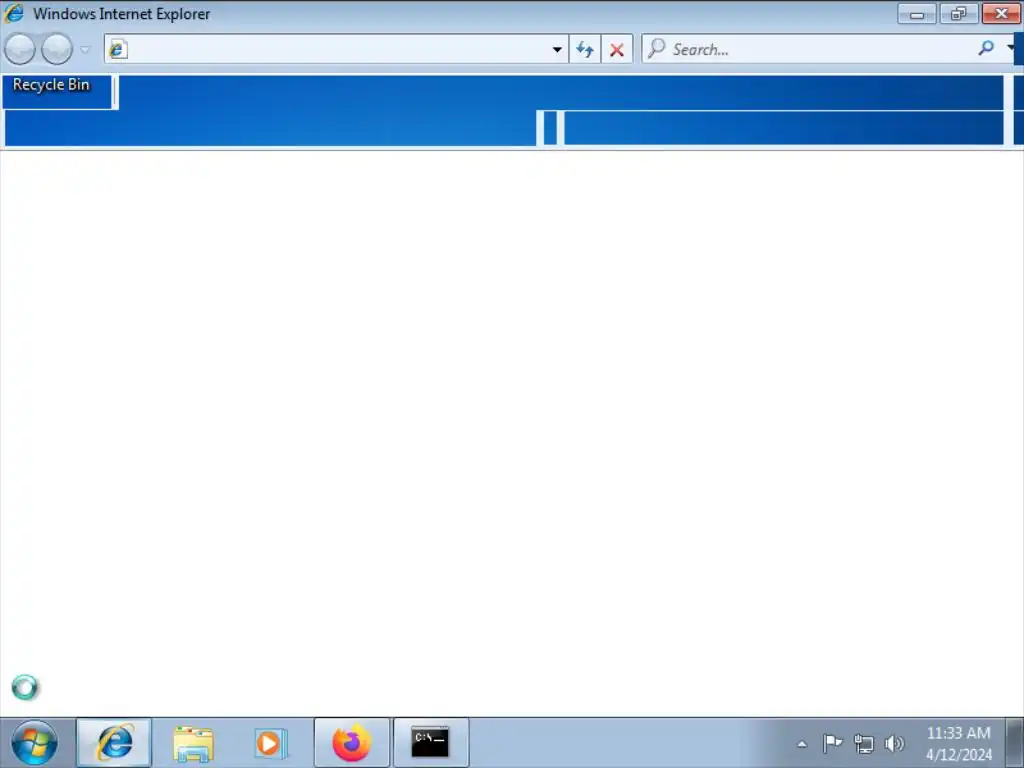Launch Windows Media Player from taskbar
Screen dimensions: 1024x768
(270, 743)
